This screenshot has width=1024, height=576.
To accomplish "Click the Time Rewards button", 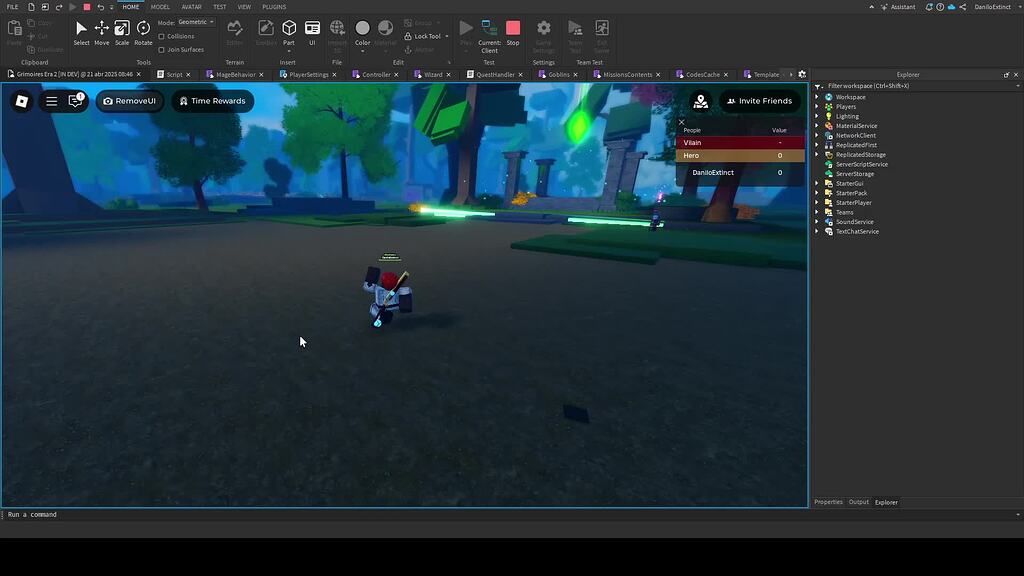I will pos(212,100).
